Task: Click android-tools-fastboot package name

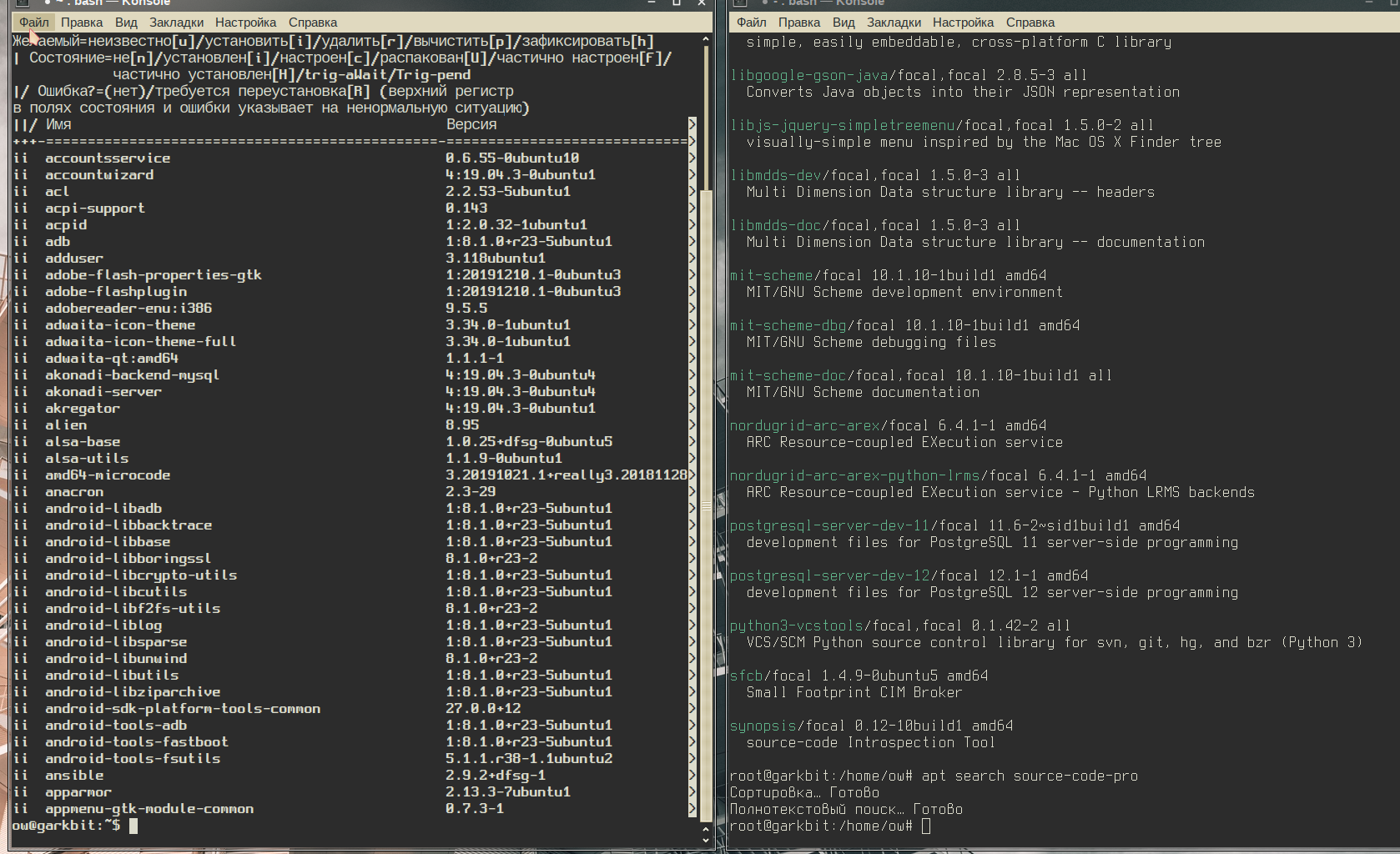Action: click(137, 741)
